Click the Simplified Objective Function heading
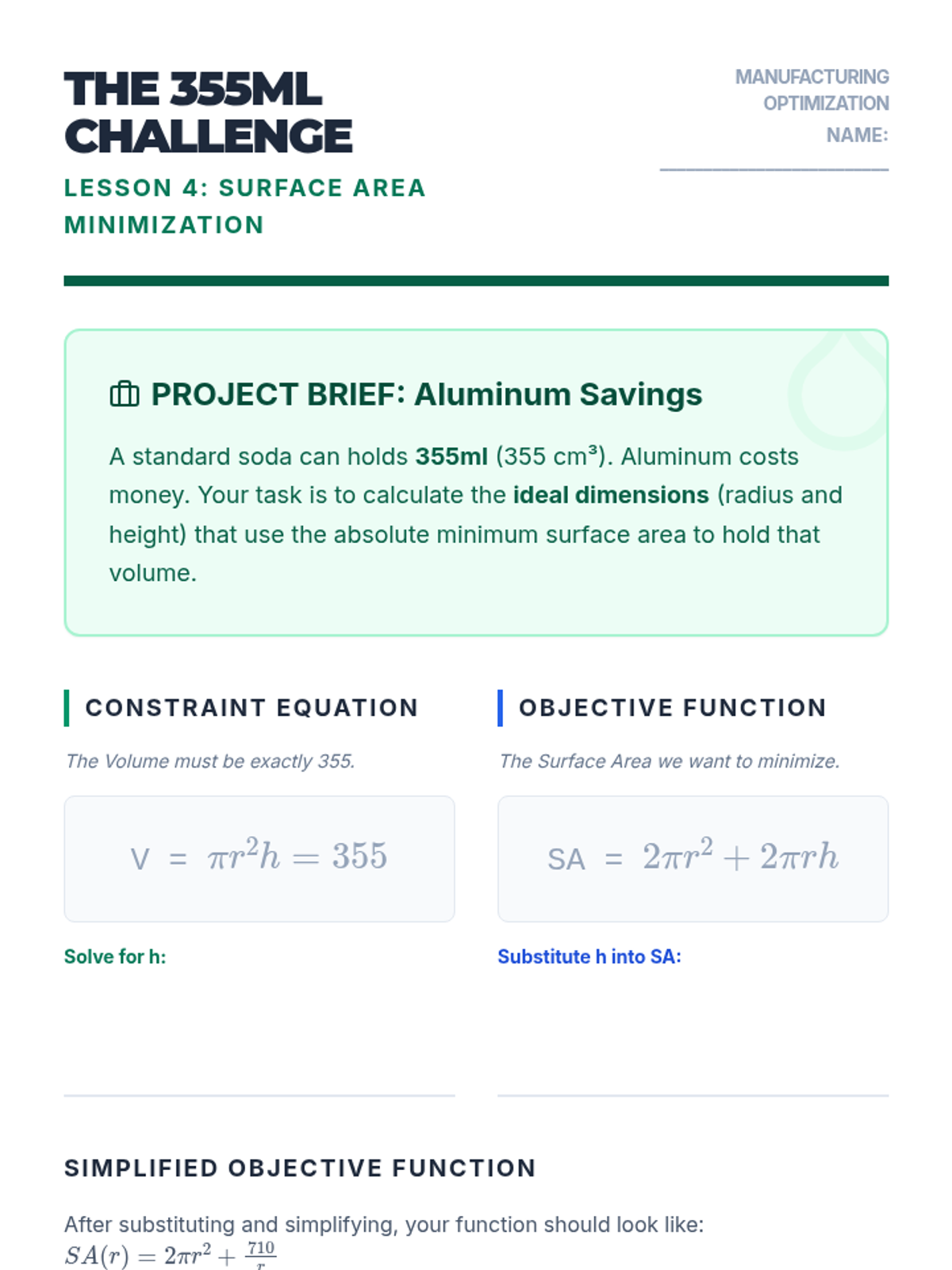This screenshot has width=952, height=1270. pyautogui.click(x=300, y=1168)
